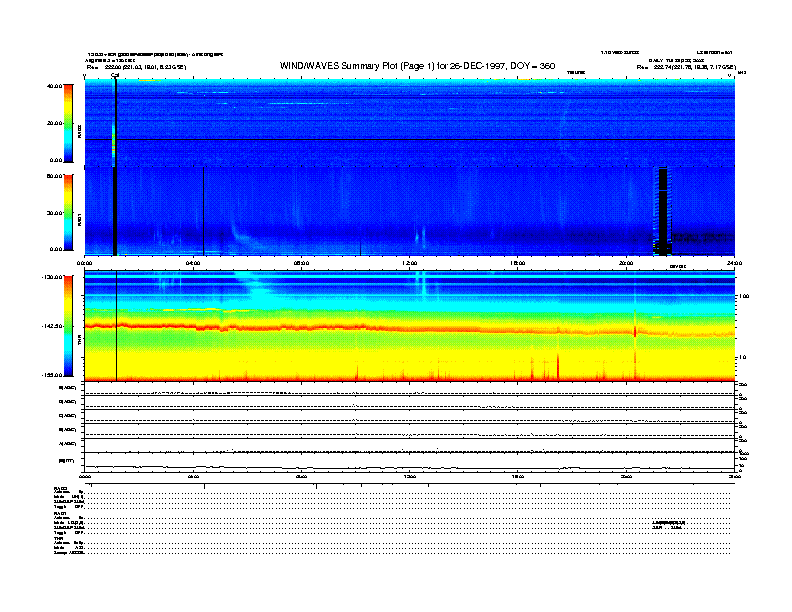Click the curved drifting burst after 05:00 in RAD1
Viewport: 792px width, 612px height.
pyautogui.click(x=244, y=236)
